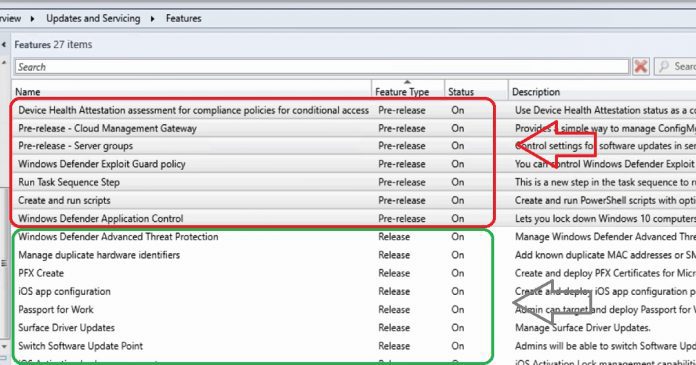Sort by the Feature Type column header
696x365 pixels.
pos(407,91)
